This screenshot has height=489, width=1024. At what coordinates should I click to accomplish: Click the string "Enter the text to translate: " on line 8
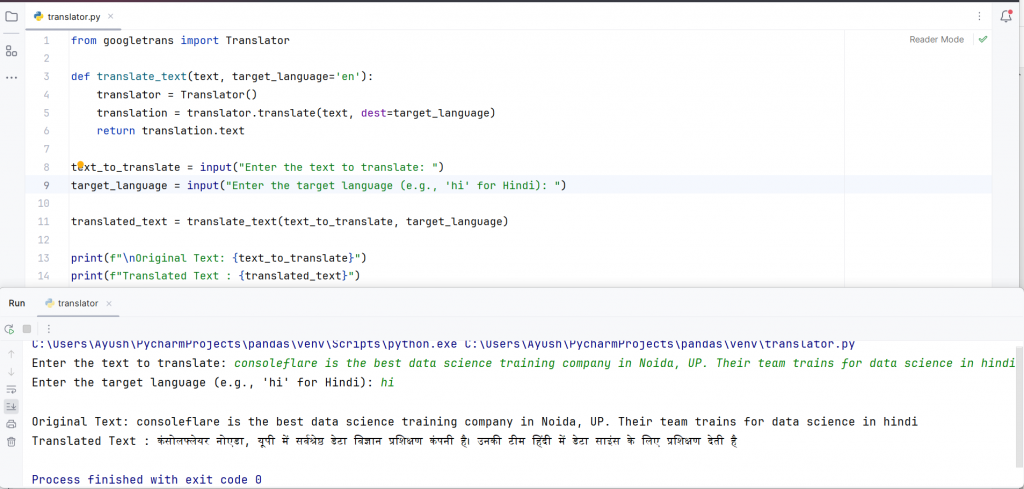[x=338, y=167]
